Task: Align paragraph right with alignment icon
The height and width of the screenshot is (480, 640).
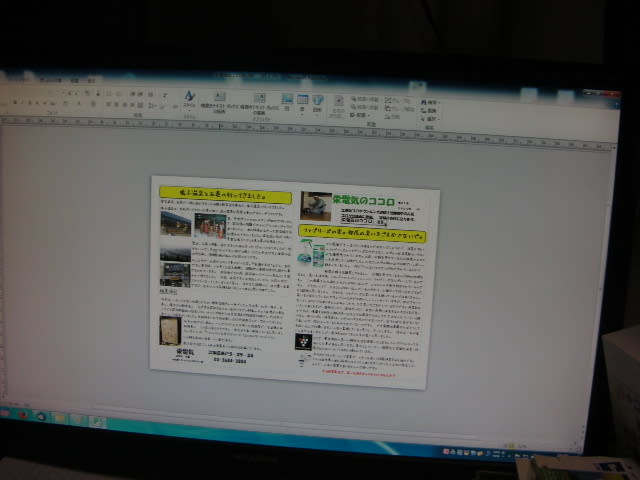Action: (x=124, y=105)
